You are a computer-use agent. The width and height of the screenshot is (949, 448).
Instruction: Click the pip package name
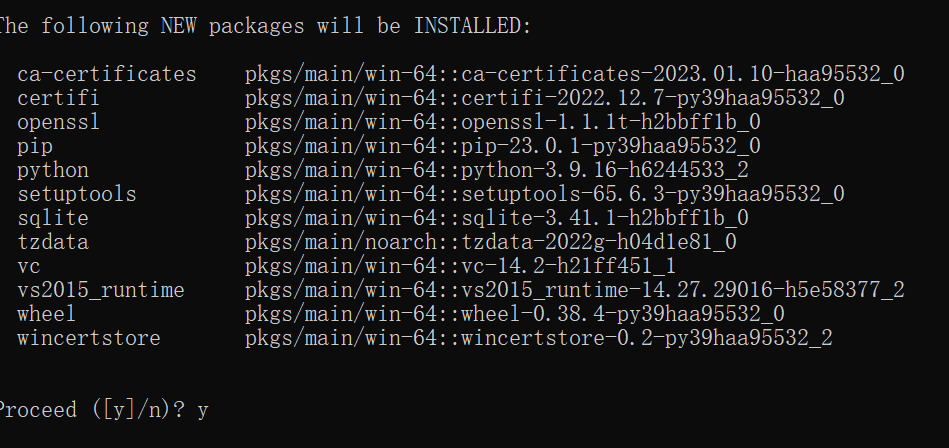34,146
